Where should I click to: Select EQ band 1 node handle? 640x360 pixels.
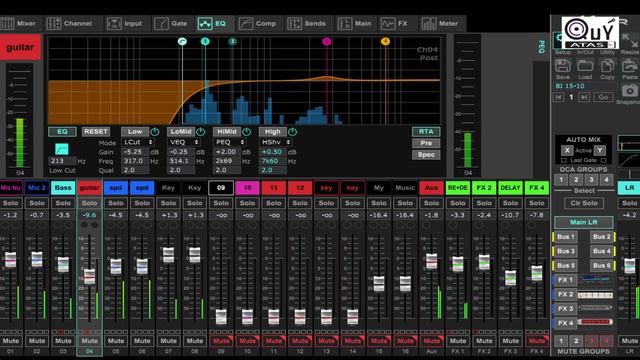click(x=205, y=41)
